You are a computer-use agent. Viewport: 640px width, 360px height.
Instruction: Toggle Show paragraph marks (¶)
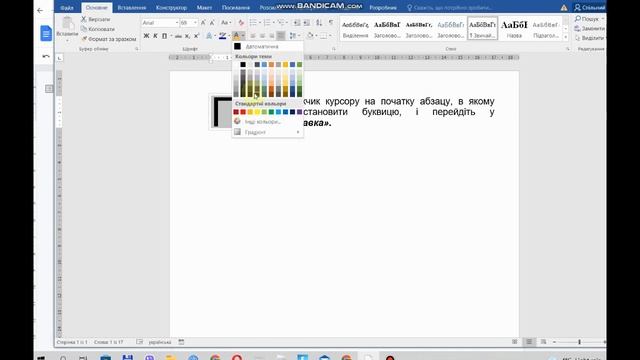[331, 23]
